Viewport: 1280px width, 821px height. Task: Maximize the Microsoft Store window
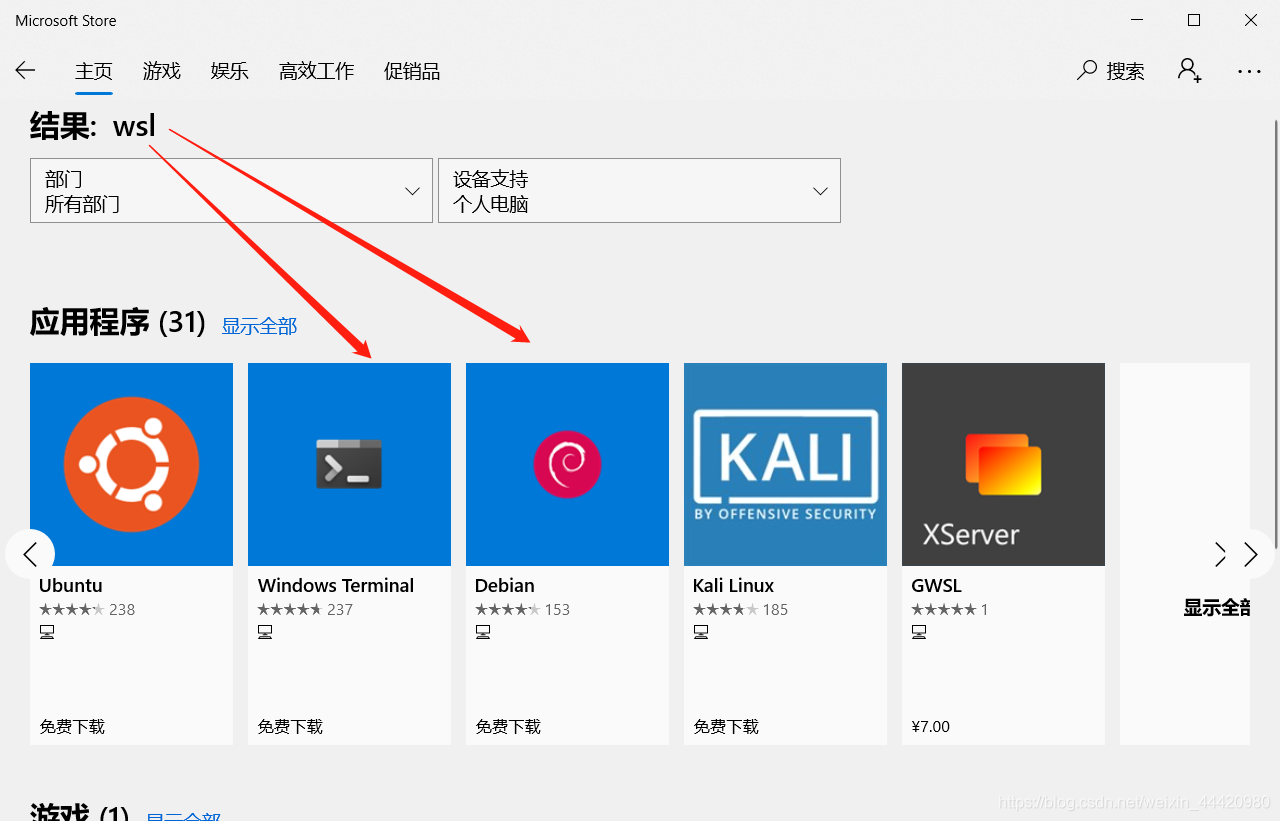[x=1194, y=20]
